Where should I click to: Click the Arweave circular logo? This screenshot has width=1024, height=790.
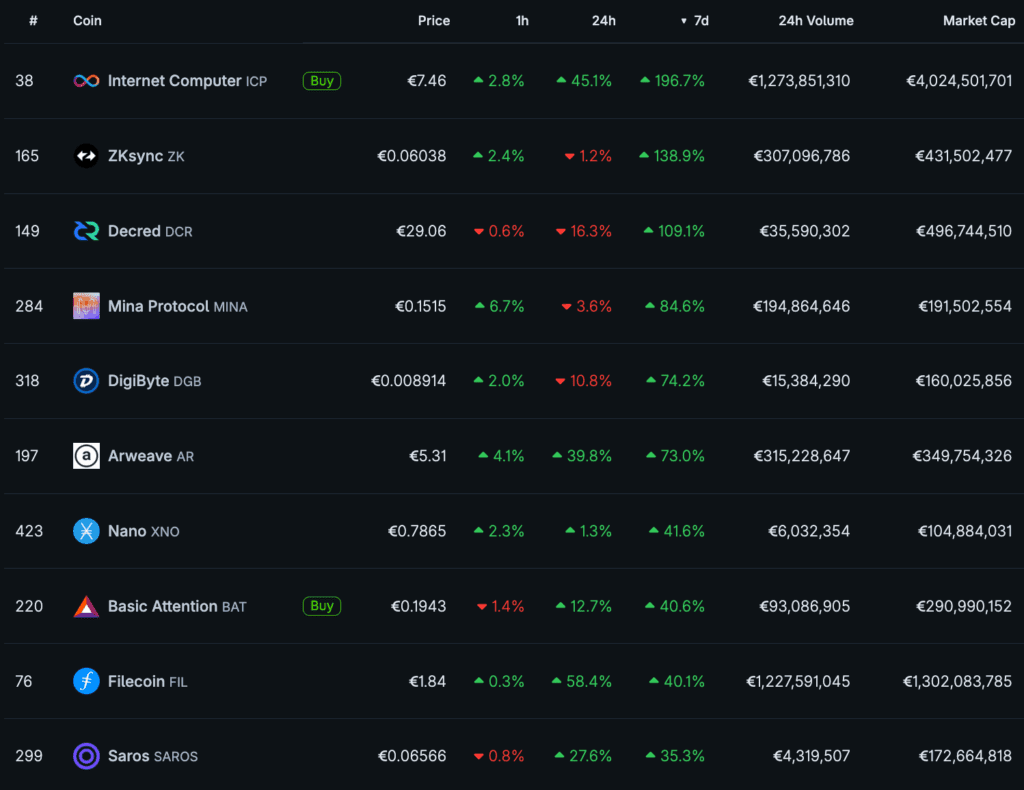click(x=86, y=456)
